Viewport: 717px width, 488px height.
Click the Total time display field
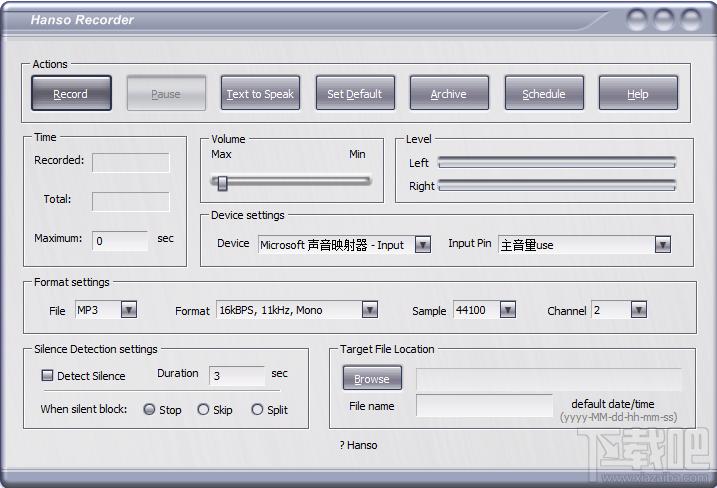pyautogui.click(x=131, y=202)
